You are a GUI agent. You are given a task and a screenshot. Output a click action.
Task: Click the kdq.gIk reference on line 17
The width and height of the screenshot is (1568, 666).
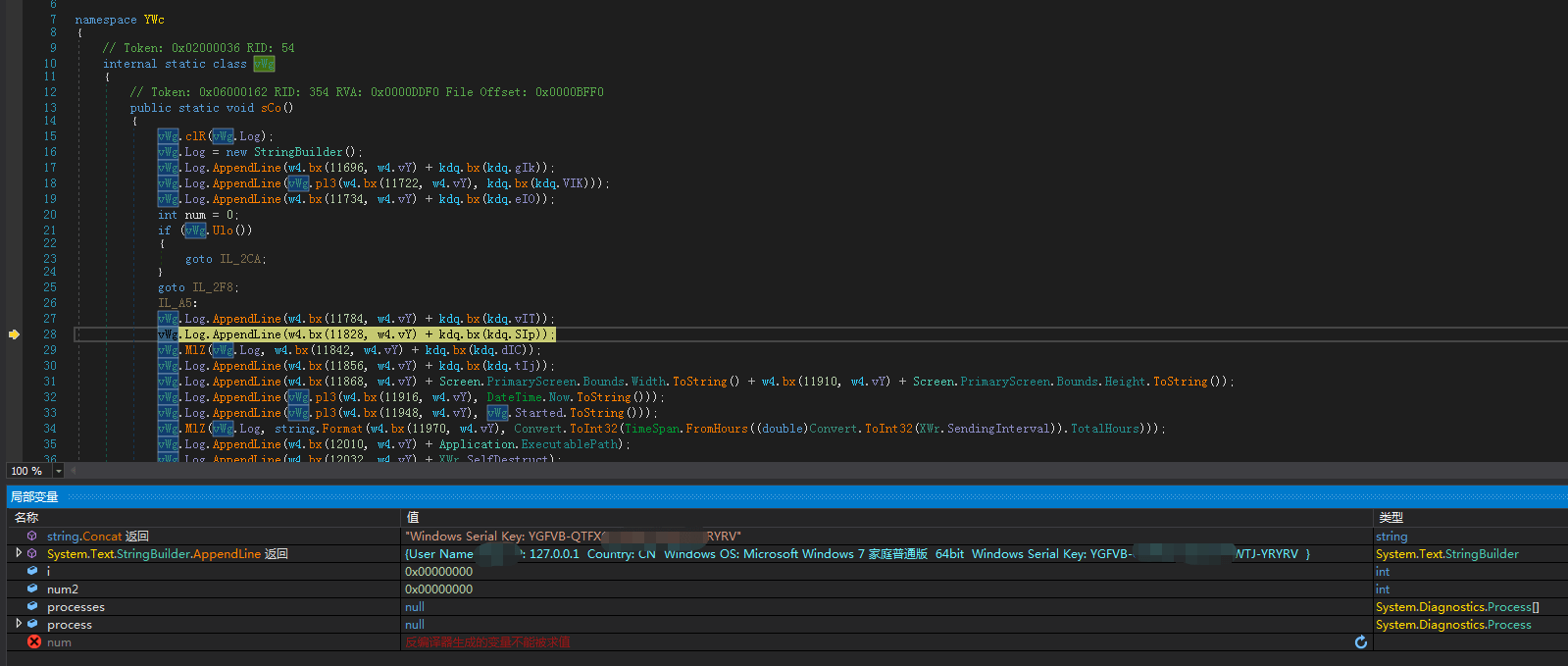pyautogui.click(x=510, y=168)
